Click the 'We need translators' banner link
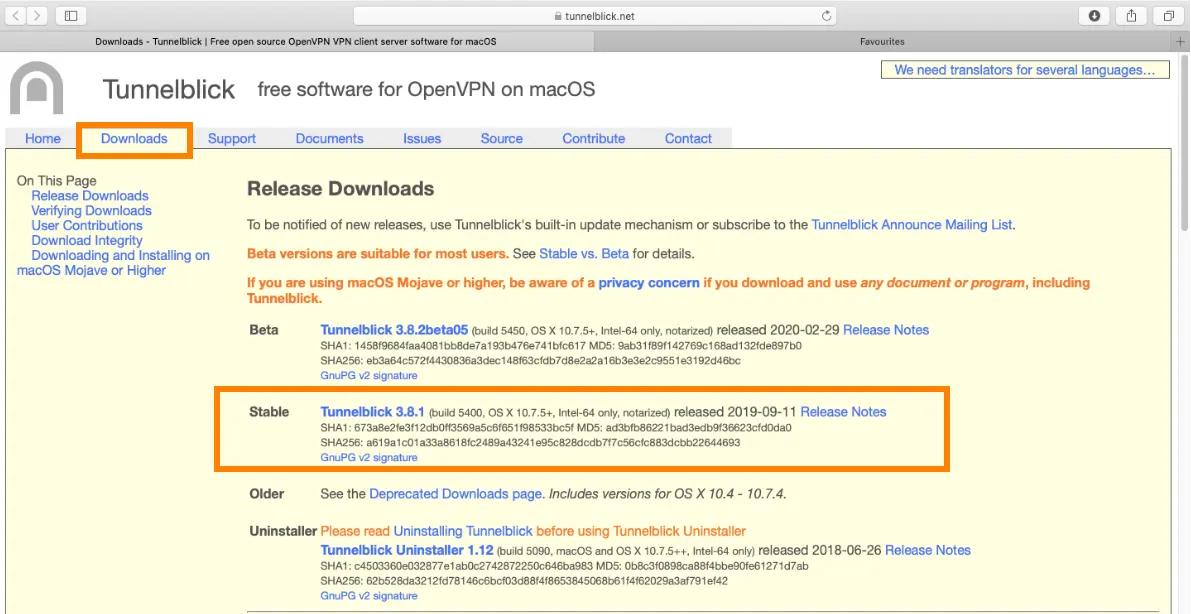Viewport: 1191px width, 614px height. point(1025,70)
